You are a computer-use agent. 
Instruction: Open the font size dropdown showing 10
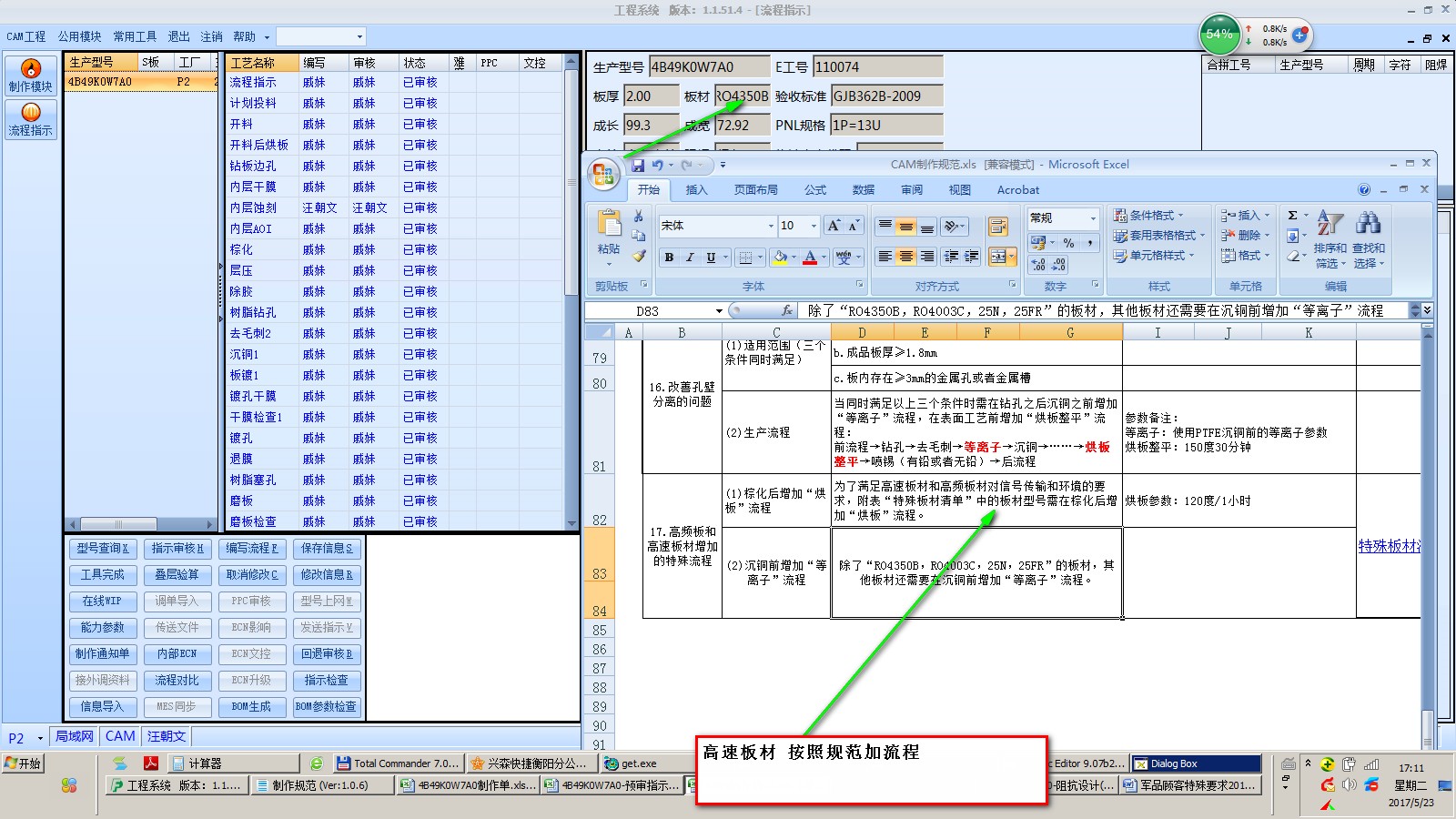tap(814, 226)
